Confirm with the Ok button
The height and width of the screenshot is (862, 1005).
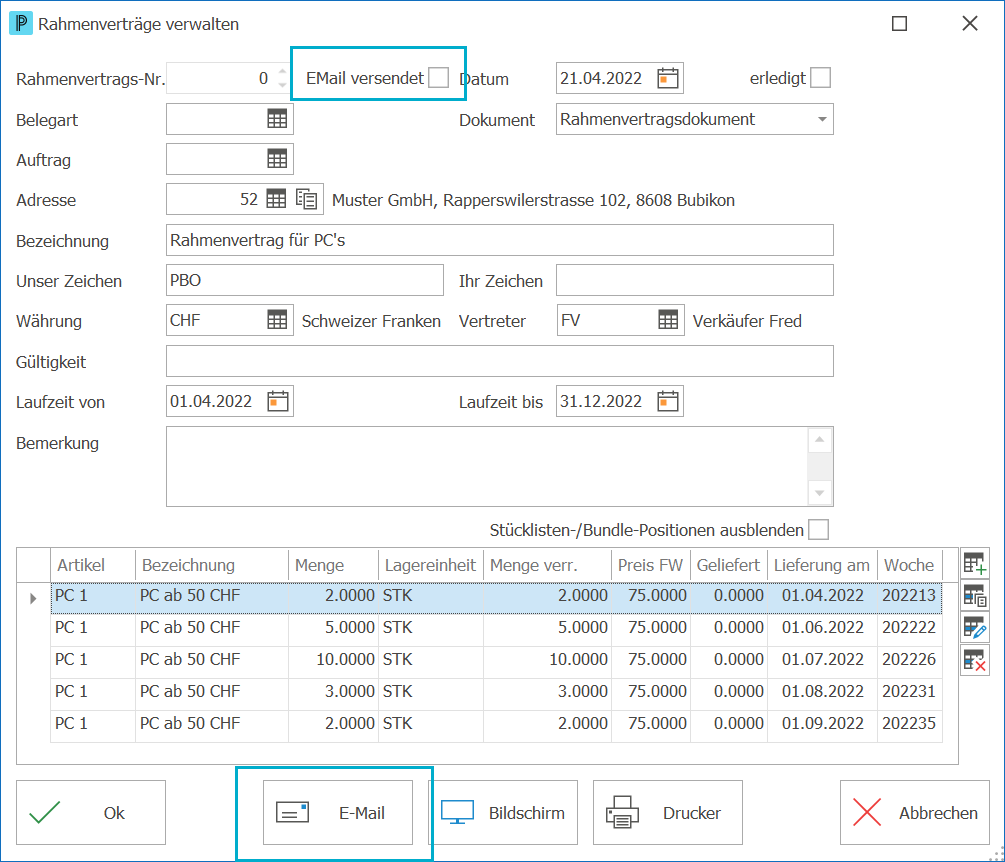click(91, 812)
